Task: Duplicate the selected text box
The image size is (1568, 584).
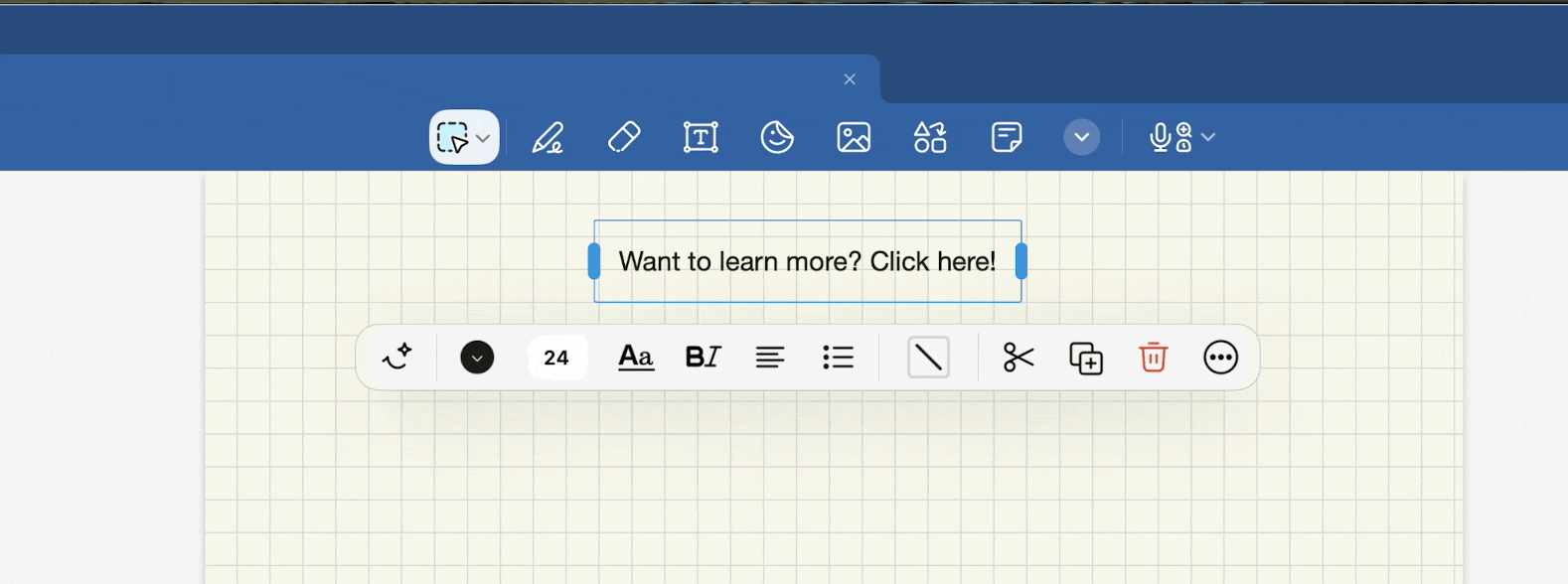Action: click(x=1086, y=358)
